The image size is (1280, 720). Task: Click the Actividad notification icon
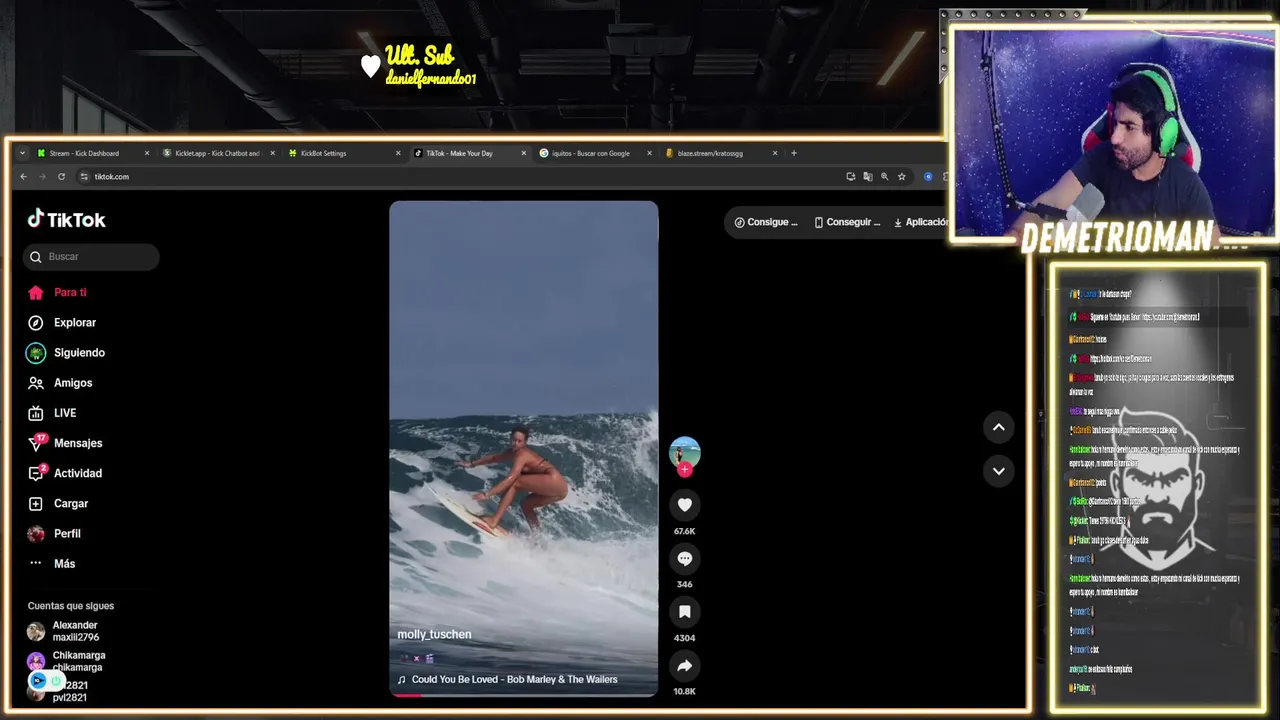37,473
